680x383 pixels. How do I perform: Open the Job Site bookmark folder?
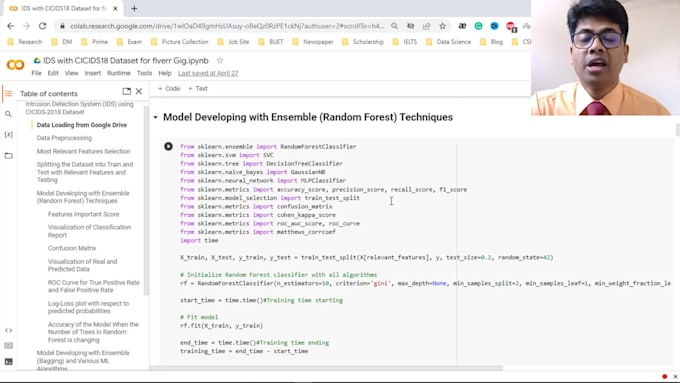tap(233, 42)
